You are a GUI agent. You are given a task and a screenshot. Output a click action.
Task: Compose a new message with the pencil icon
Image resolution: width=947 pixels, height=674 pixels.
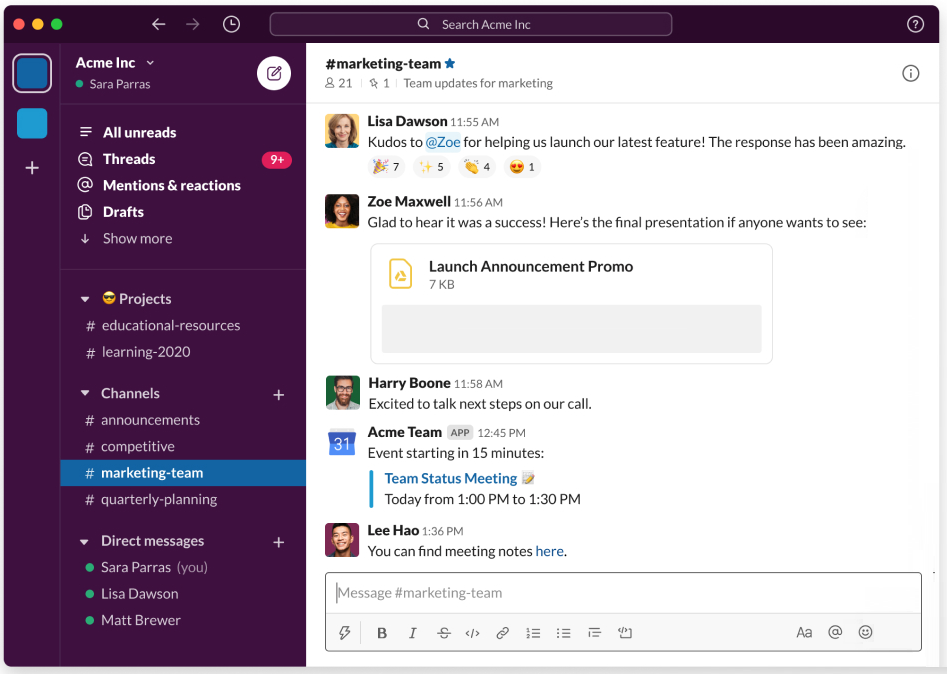point(274,73)
